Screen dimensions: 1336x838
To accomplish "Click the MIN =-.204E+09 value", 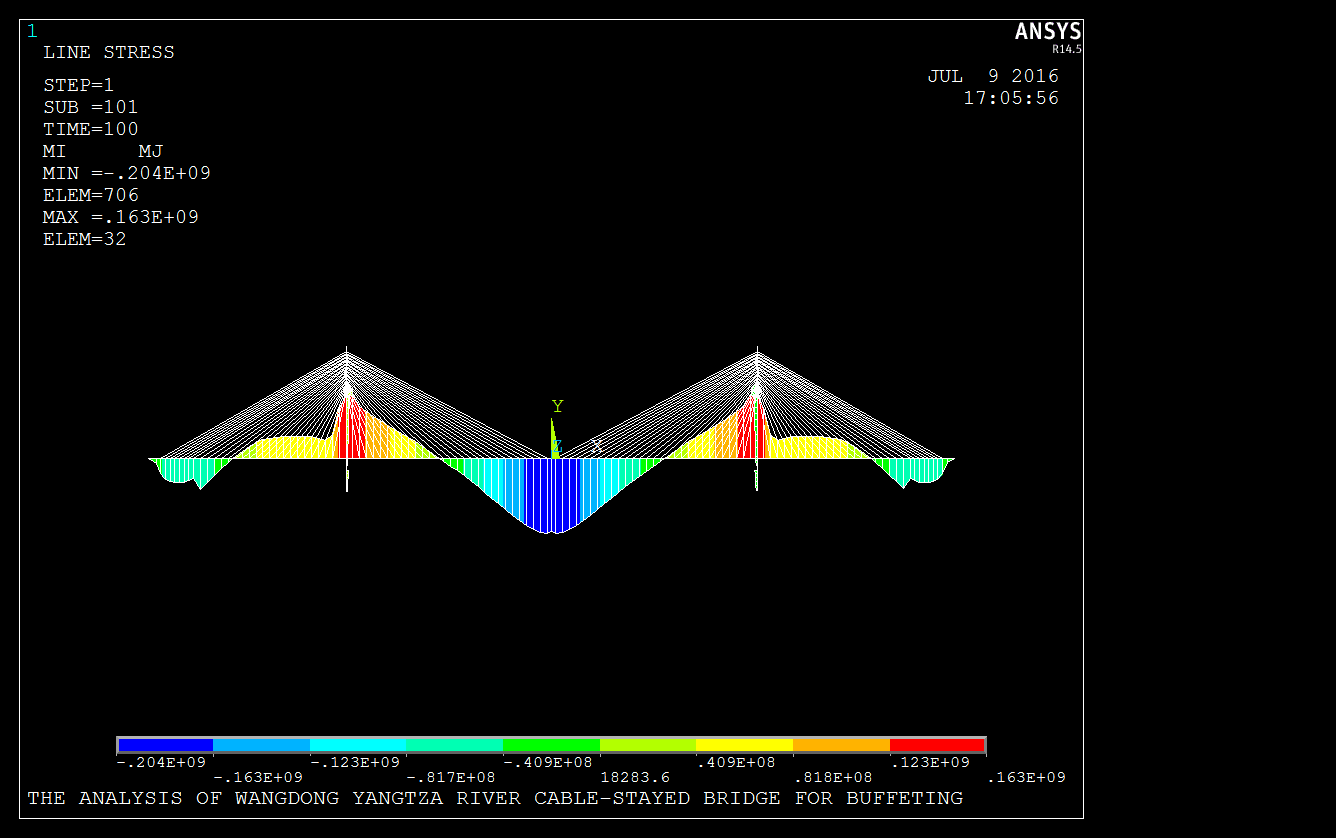I will coord(126,173).
